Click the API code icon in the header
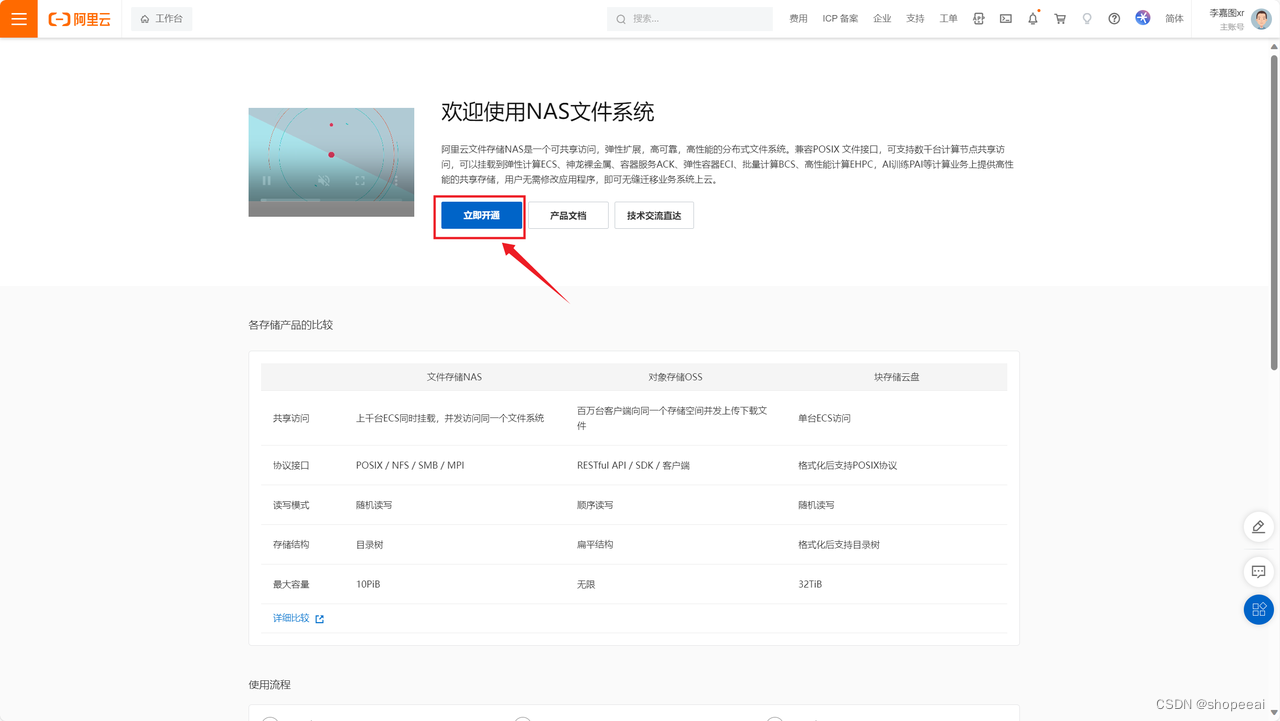Screen dimensions: 1280x721 (x=979, y=19)
